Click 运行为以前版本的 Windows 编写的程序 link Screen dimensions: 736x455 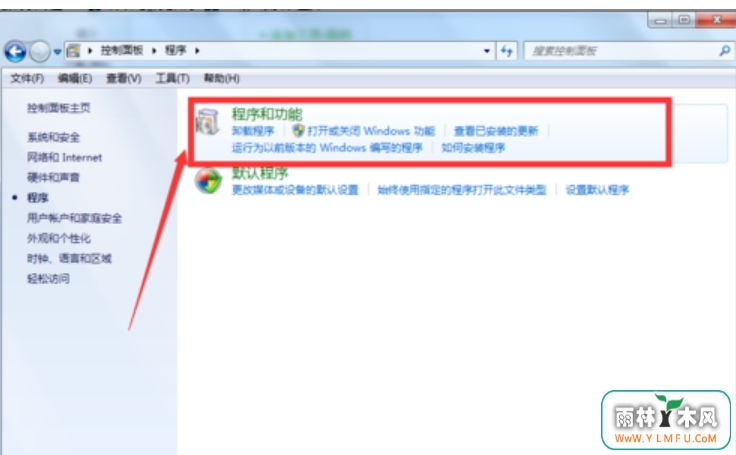[327, 148]
